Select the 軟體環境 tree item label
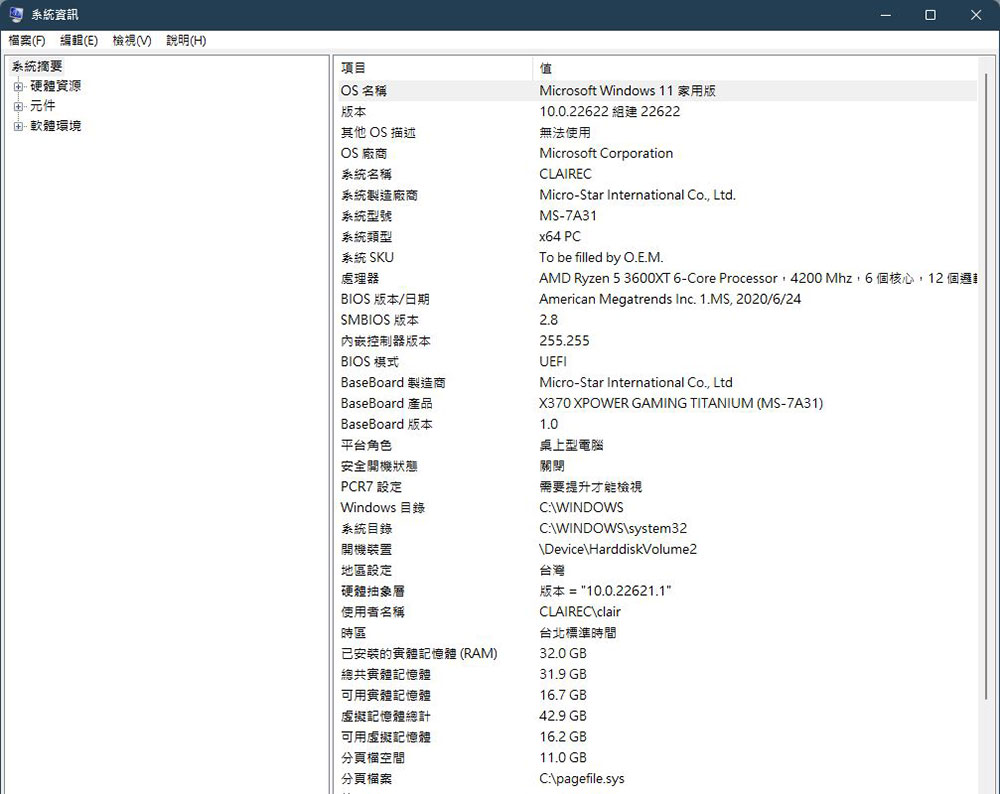This screenshot has width=1000, height=794. [x=56, y=126]
